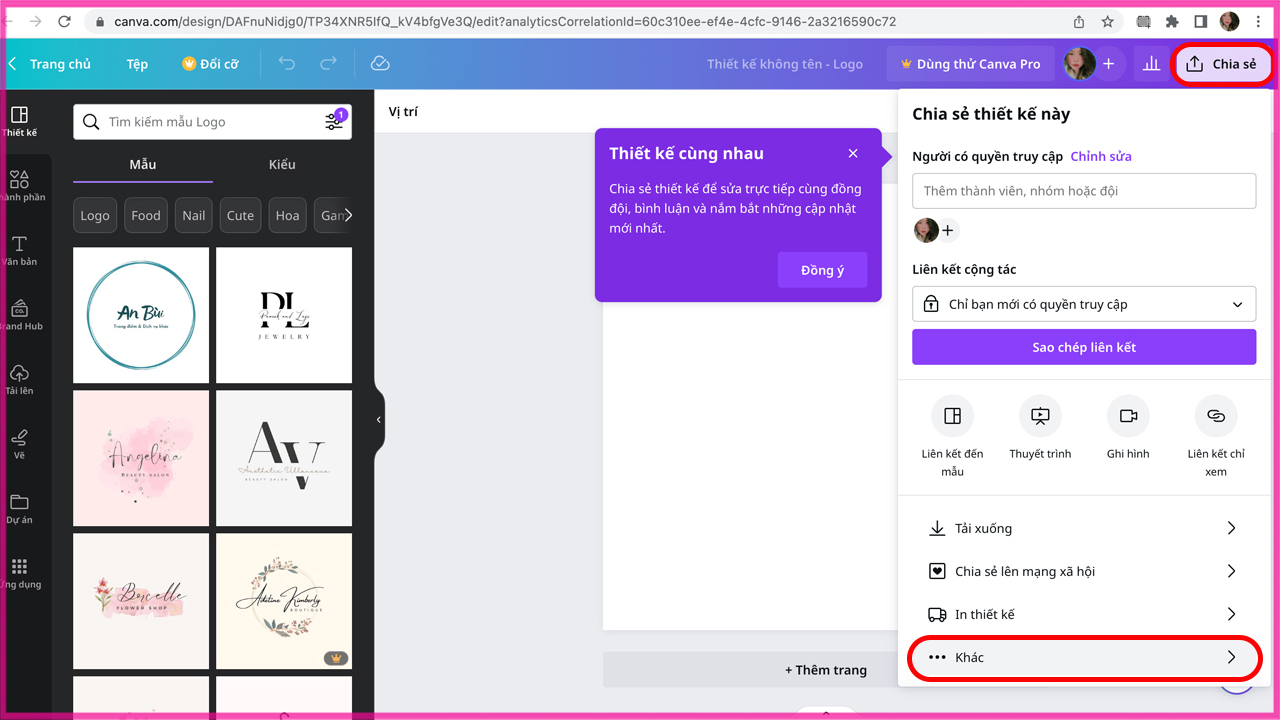1280x720 pixels.
Task: Choose Liên kết chỉ xem view-only link
Action: tap(1216, 436)
